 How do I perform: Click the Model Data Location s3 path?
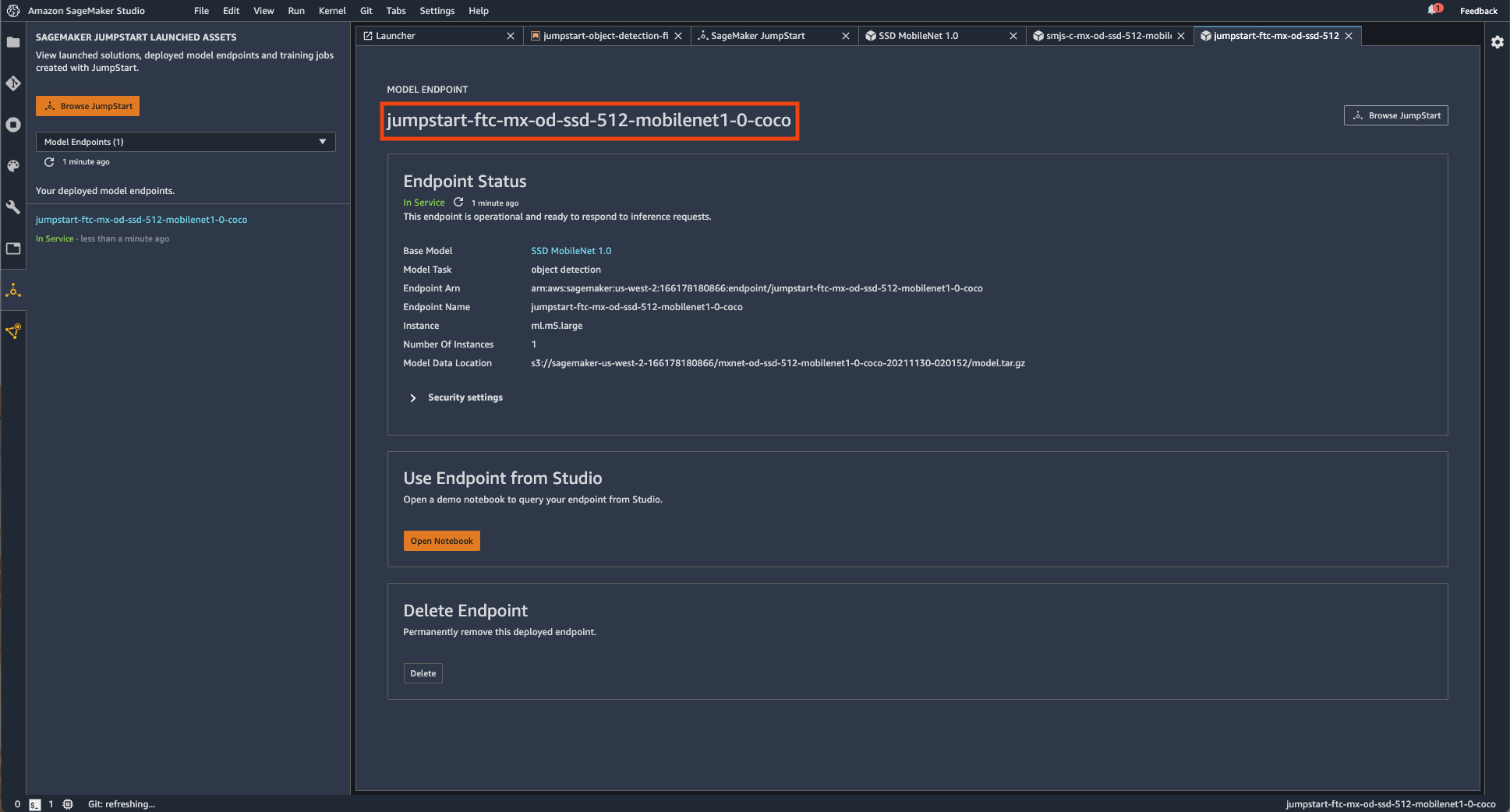(x=778, y=363)
